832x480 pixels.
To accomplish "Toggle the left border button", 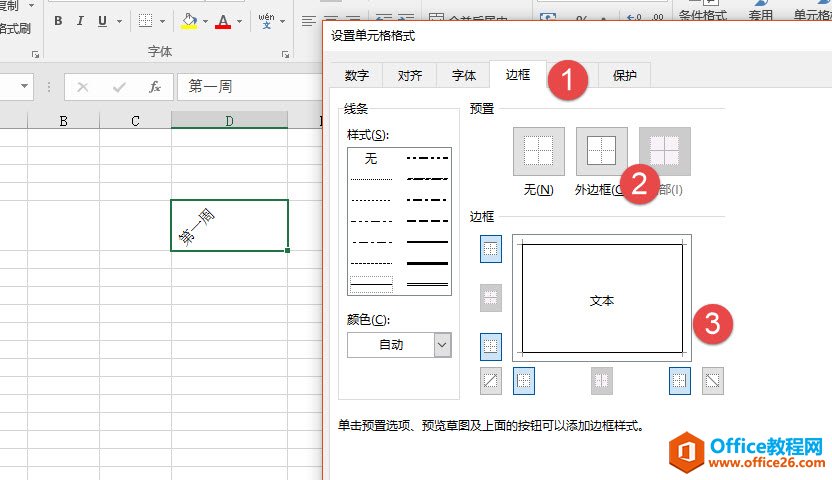I will pyautogui.click(x=524, y=381).
